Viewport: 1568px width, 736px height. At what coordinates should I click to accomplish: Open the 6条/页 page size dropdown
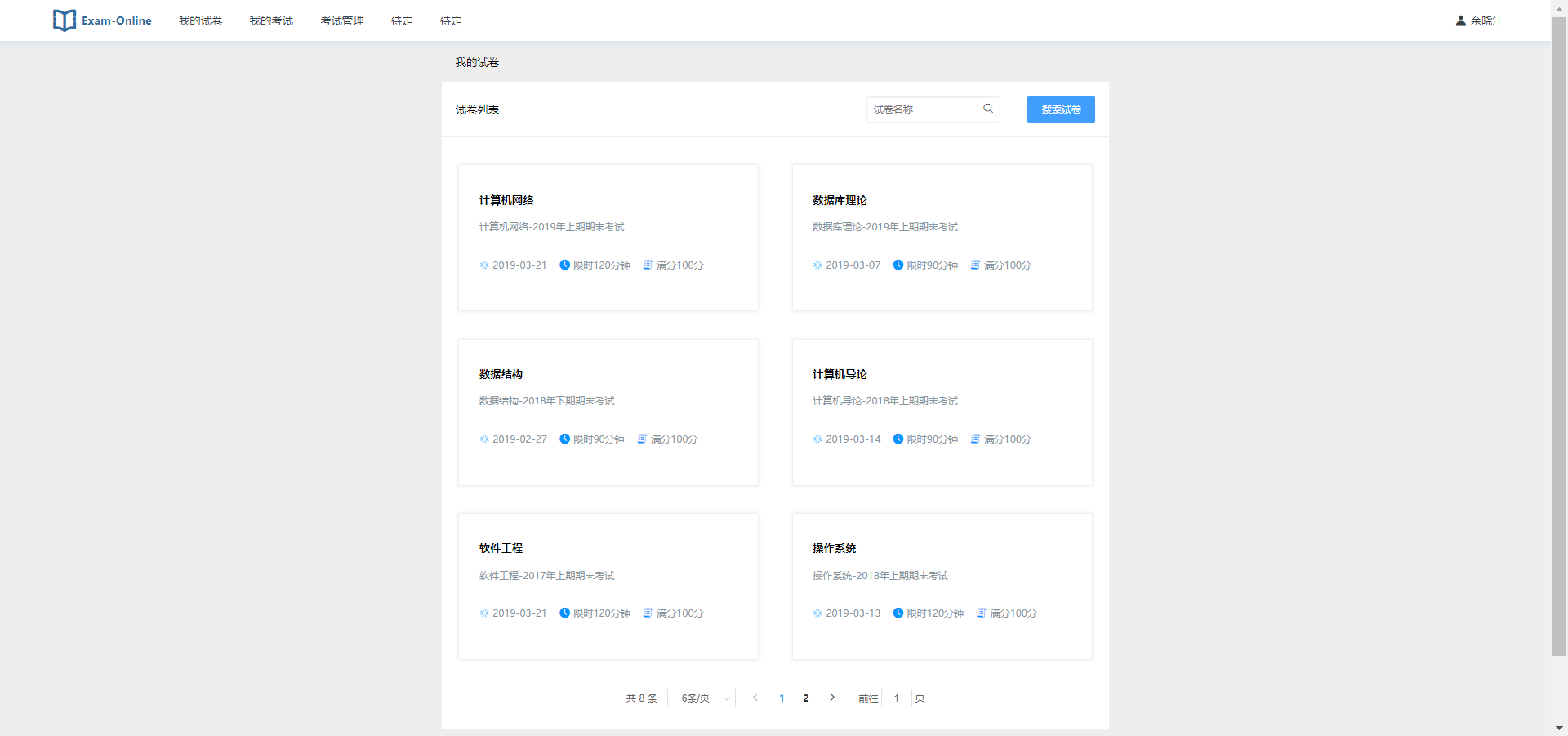pyautogui.click(x=701, y=698)
